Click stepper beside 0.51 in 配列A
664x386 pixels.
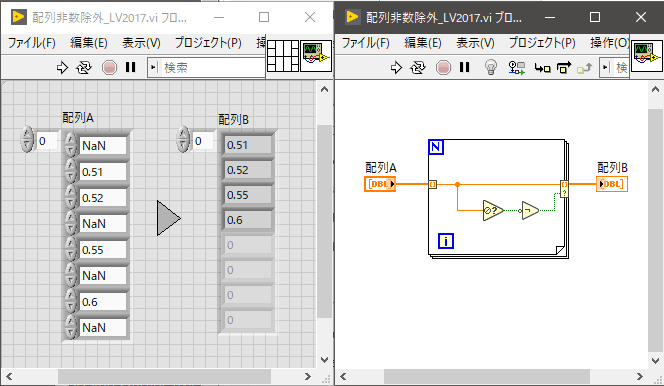71,171
